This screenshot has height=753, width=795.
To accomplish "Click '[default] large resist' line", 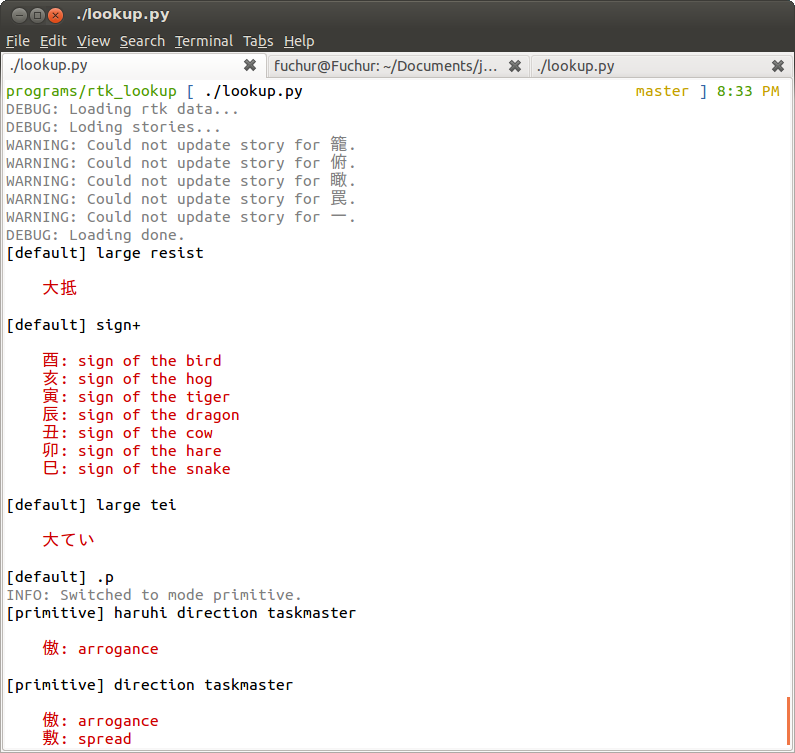I will coord(104,253).
